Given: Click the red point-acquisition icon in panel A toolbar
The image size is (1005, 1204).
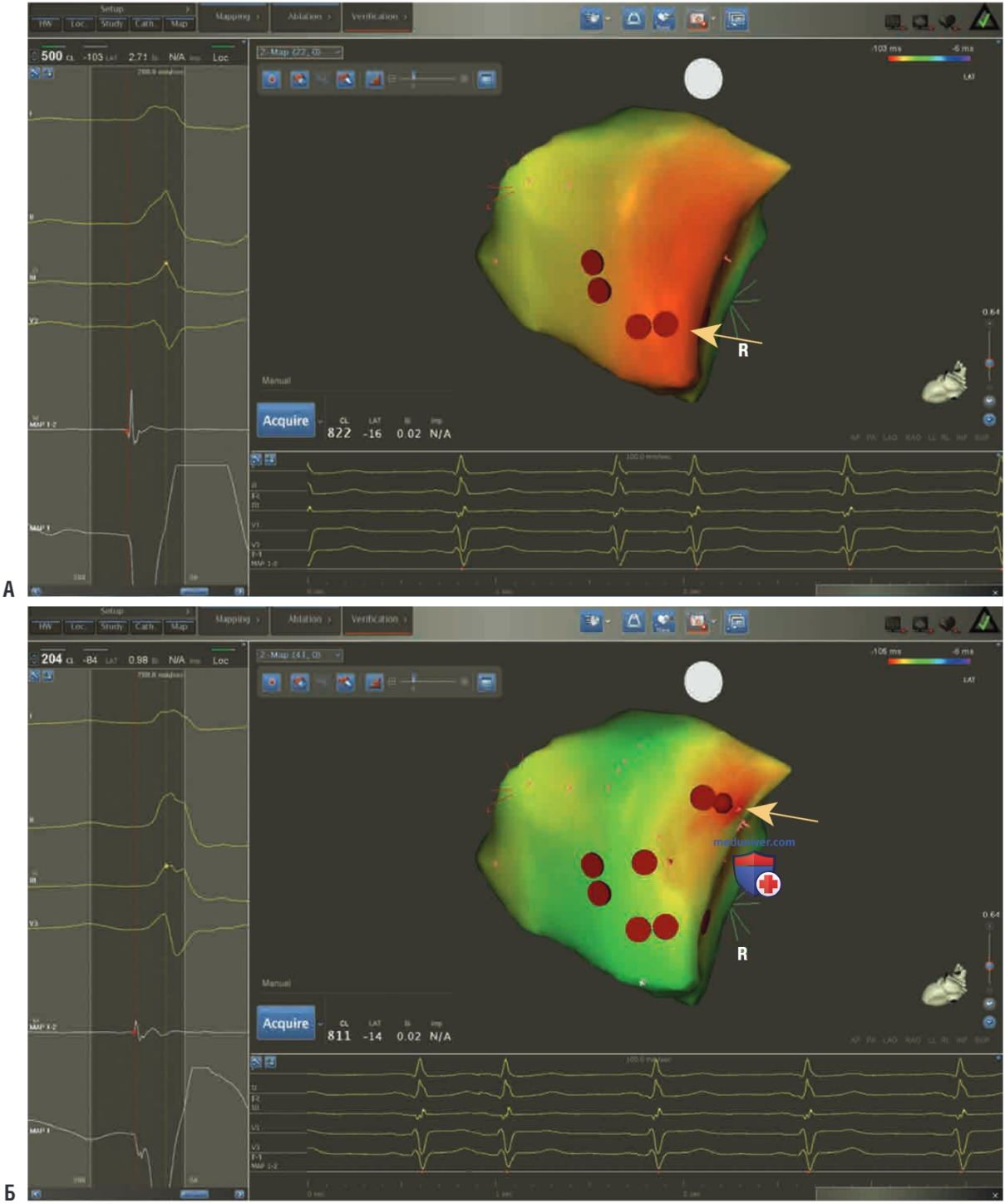Looking at the screenshot, I should [x=272, y=79].
